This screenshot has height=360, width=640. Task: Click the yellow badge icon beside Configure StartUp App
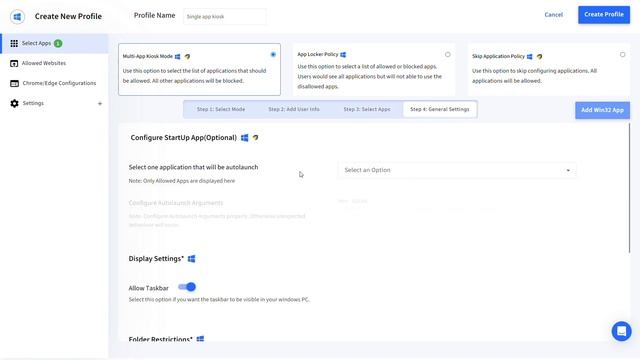[x=256, y=138]
